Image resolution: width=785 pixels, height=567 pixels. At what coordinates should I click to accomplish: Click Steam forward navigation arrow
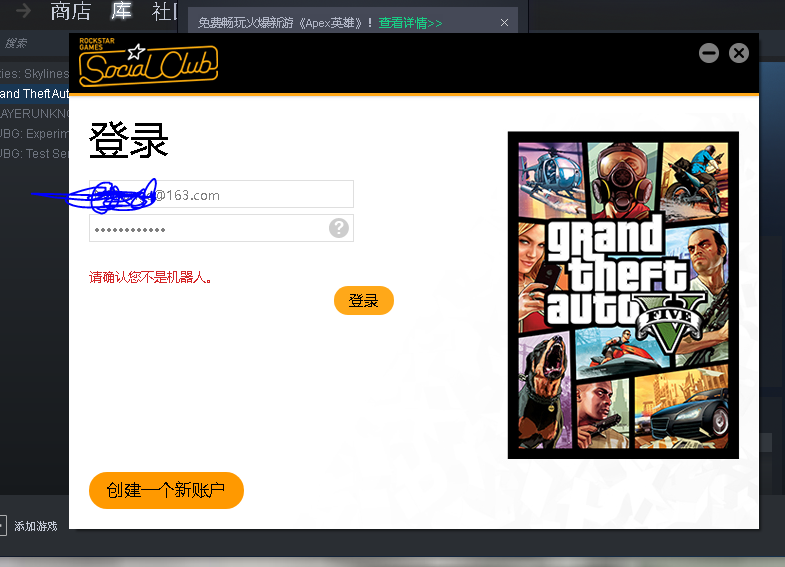[x=23, y=11]
